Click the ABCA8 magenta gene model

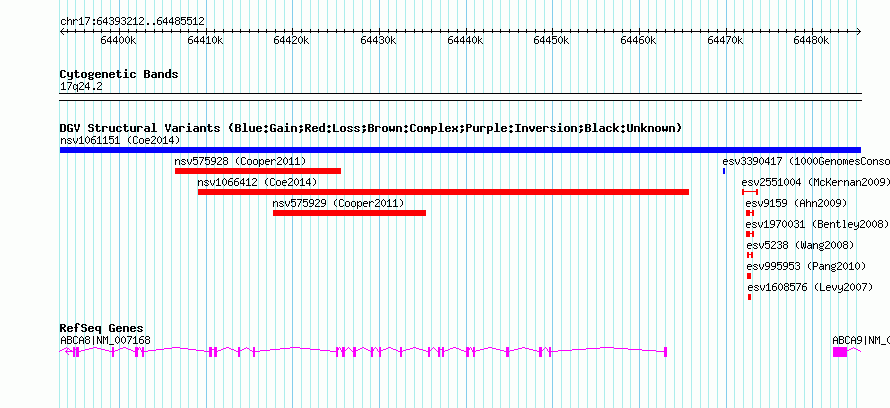coord(363,352)
